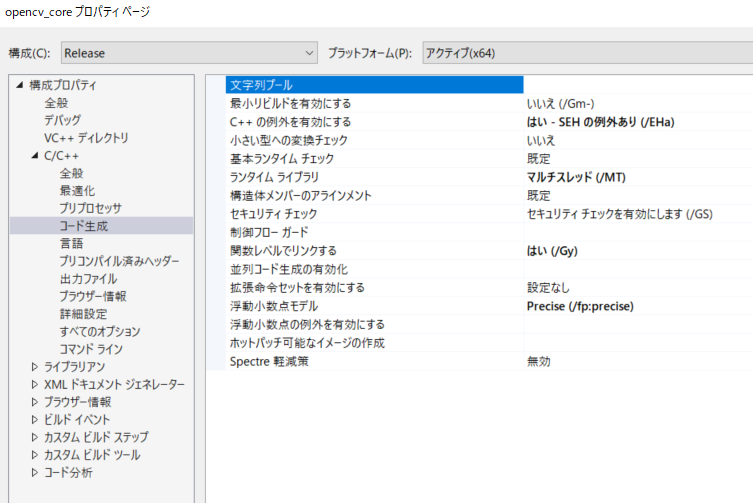Click いいえ value for 小さい型への変換チェック
Screen dimensions: 753x503
coord(541,140)
